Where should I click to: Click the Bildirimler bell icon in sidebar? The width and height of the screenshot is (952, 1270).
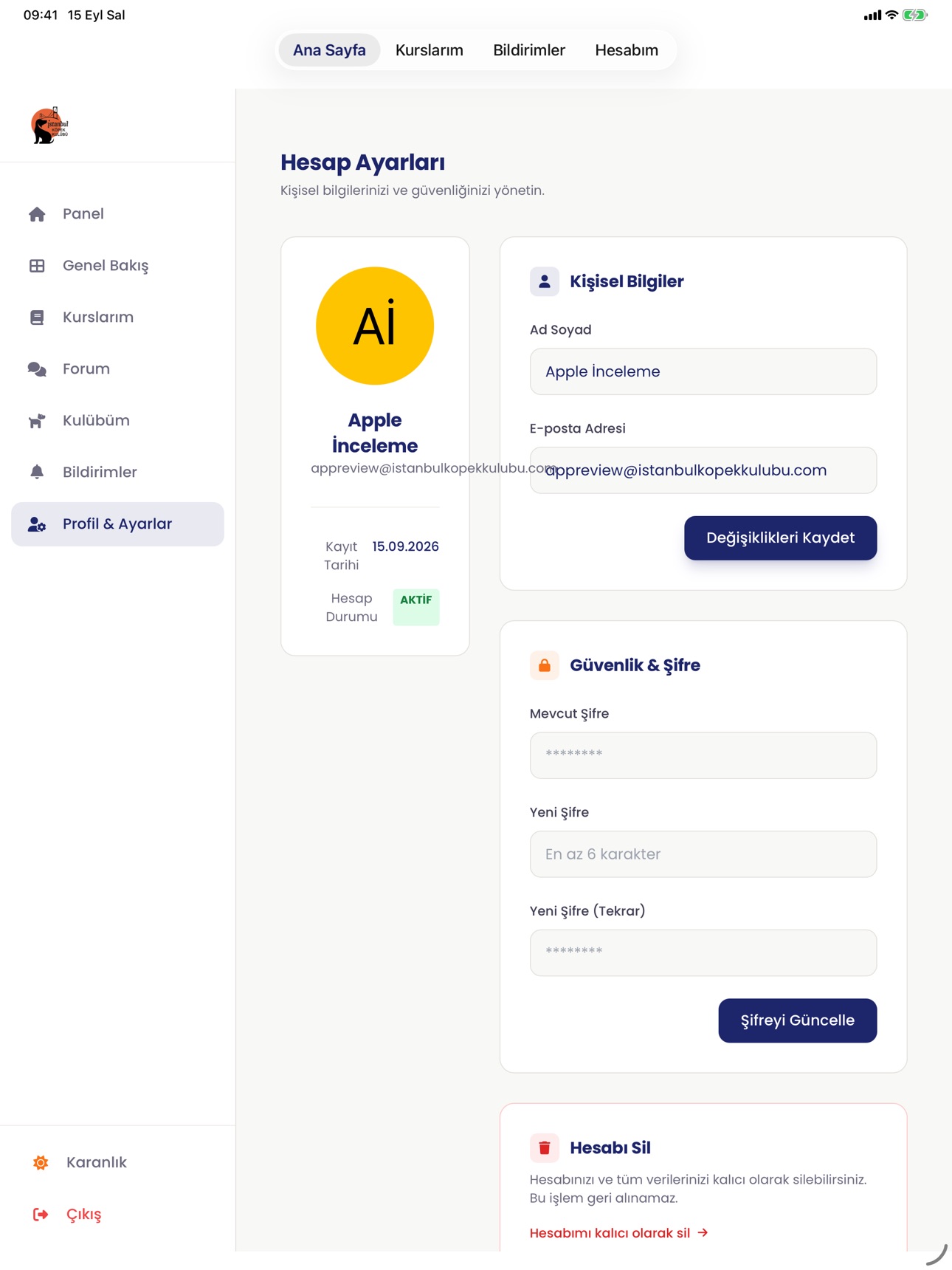(37, 472)
